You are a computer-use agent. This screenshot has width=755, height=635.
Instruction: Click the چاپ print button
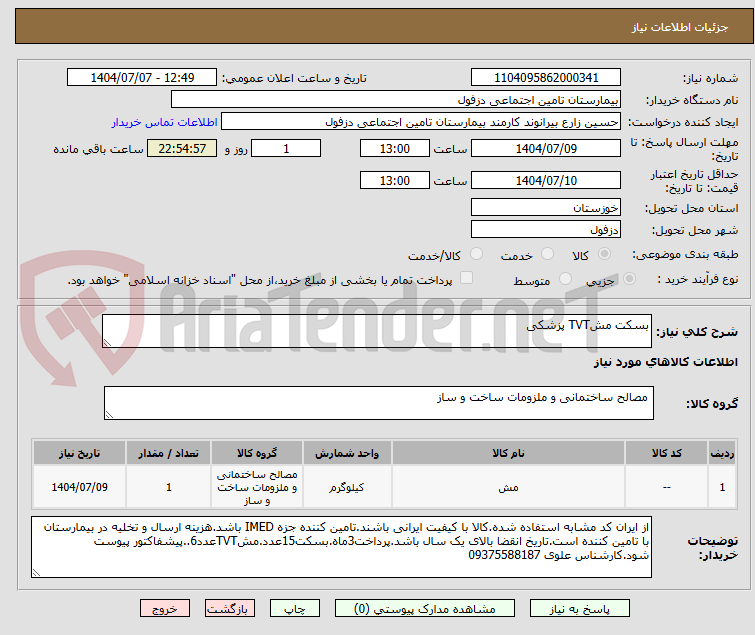(295, 609)
